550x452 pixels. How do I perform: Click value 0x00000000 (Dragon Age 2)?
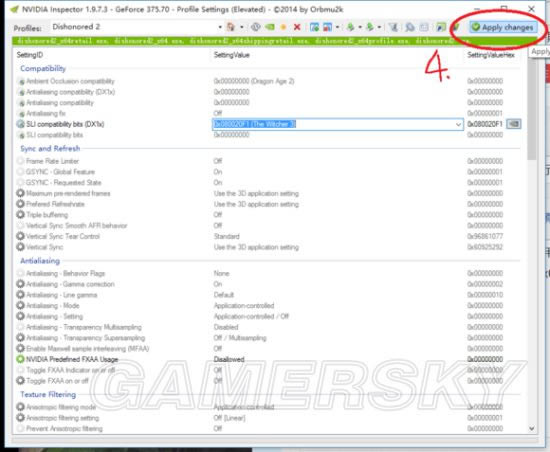pyautogui.click(x=254, y=81)
